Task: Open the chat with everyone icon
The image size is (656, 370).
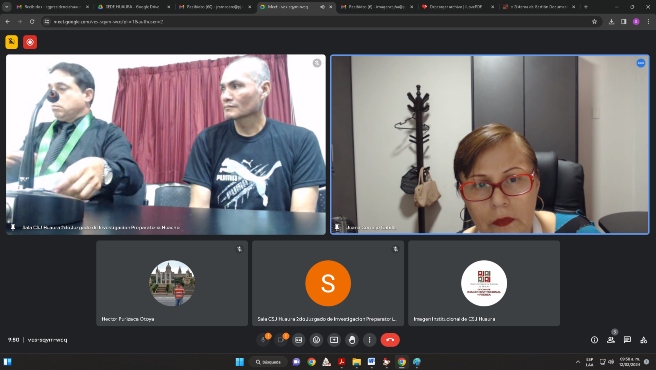Action: click(627, 340)
